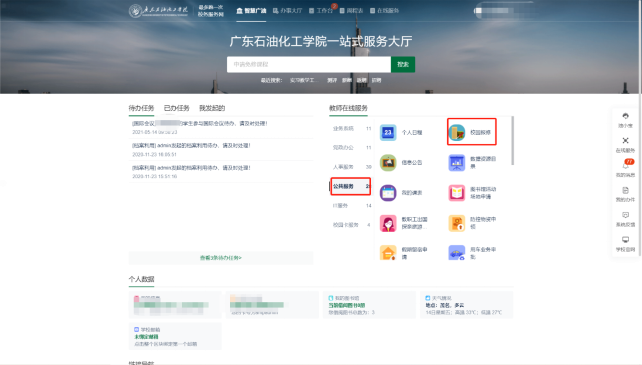Click the last recent search keyword
Viewport: 642px width, 365px height.
376,80
